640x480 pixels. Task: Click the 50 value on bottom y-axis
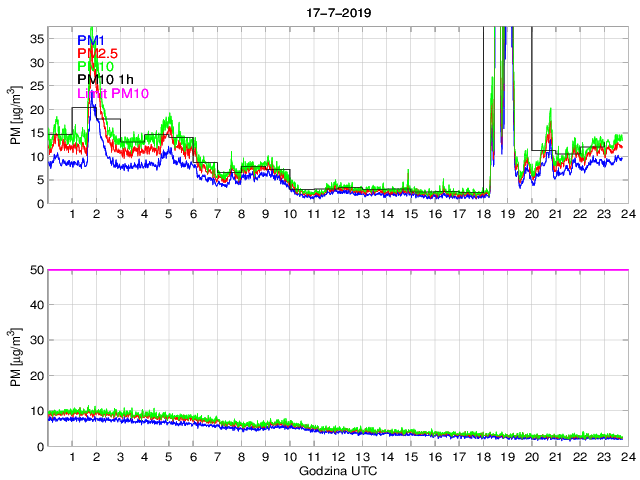(x=35, y=270)
